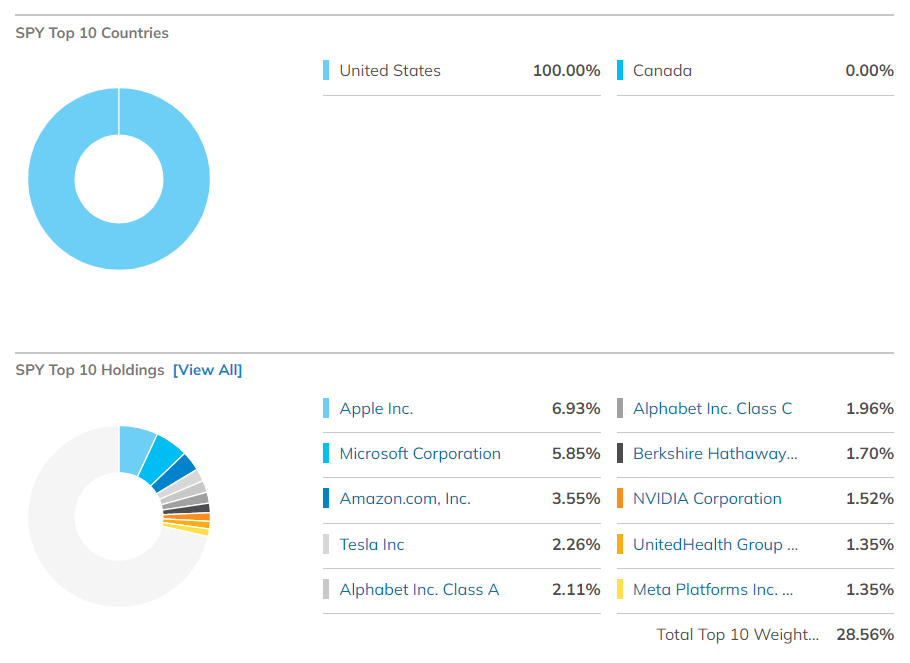Open the Amazon.com, Inc. holding link
This screenshot has height=663, width=910.
point(405,499)
